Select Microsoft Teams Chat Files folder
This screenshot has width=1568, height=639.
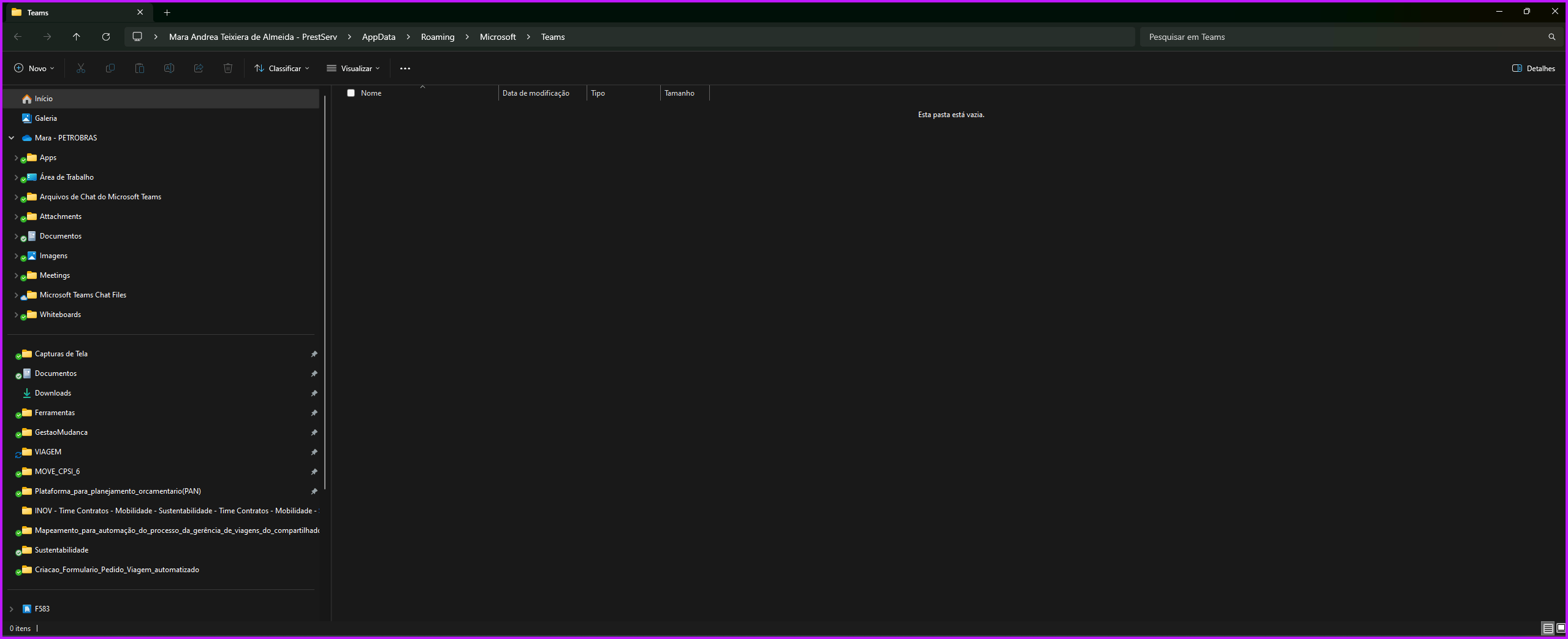(162, 295)
